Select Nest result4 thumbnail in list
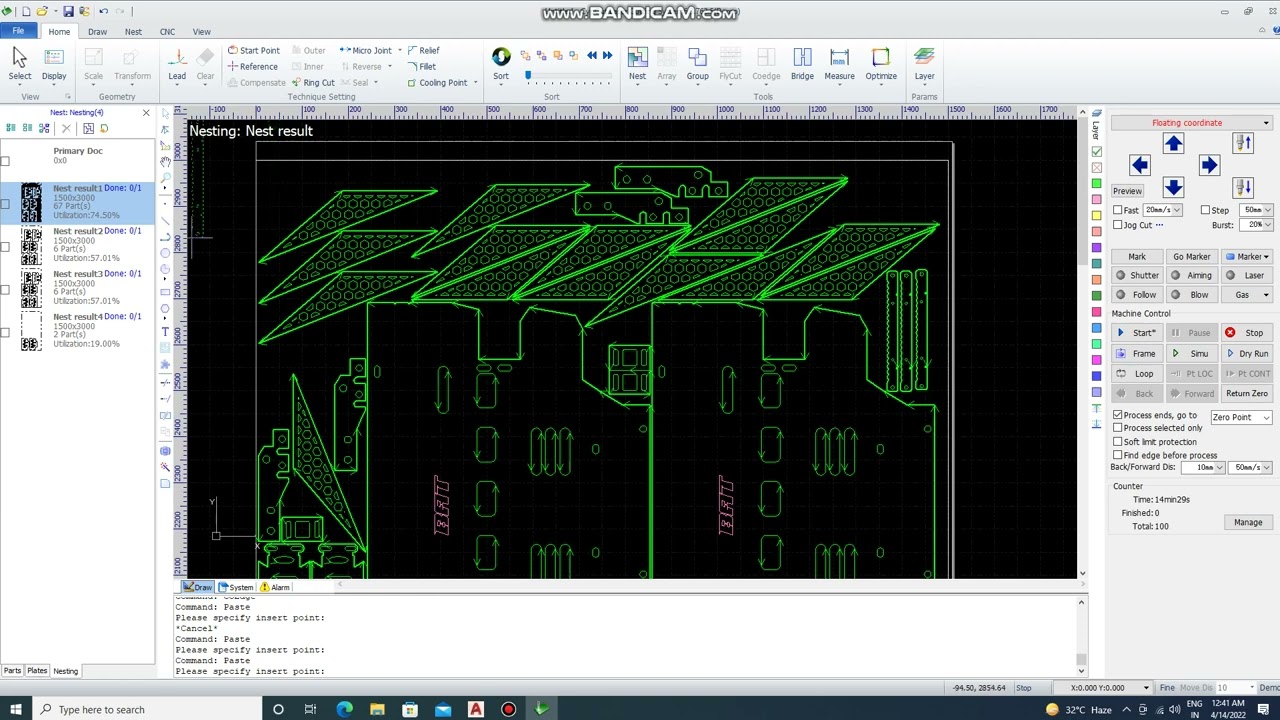The width and height of the screenshot is (1280, 720). point(31,332)
